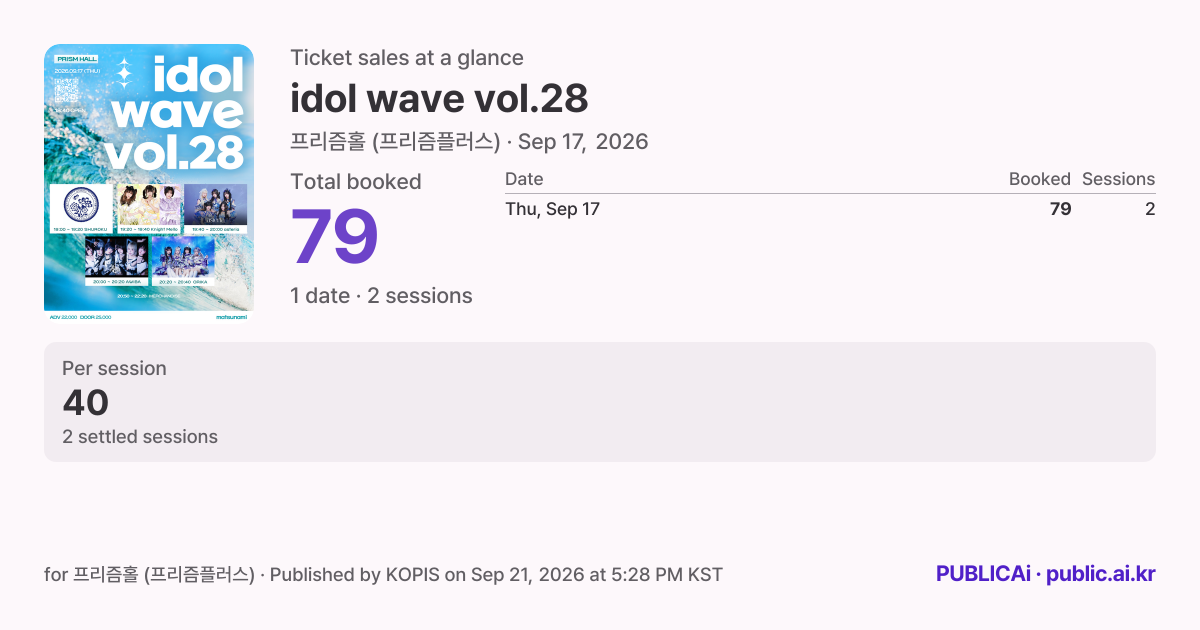Click the idol wave vol.28 title

click(439, 98)
